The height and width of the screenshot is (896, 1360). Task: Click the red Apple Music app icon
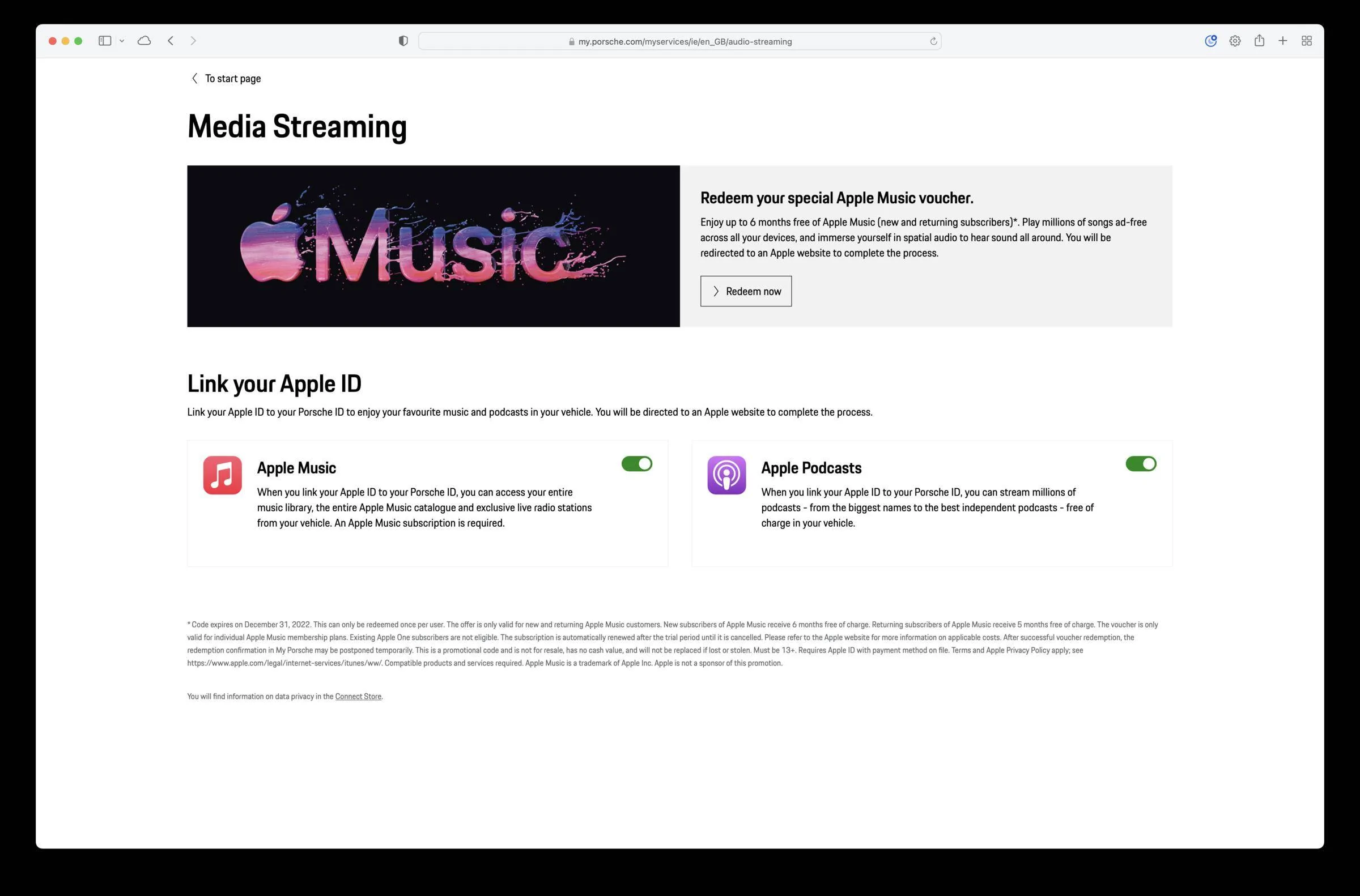222,475
